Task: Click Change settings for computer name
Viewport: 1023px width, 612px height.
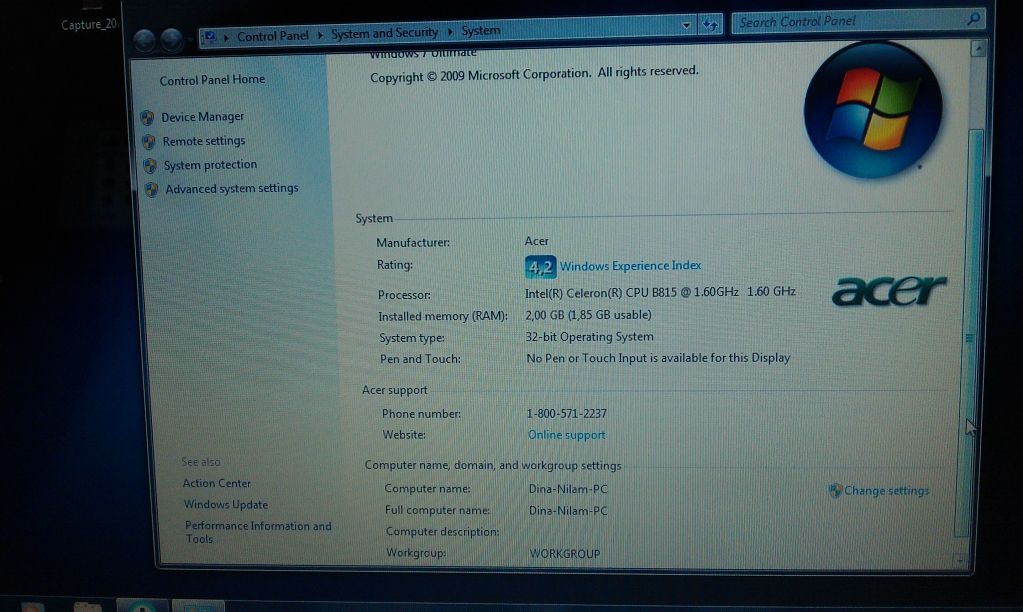Action: 886,491
